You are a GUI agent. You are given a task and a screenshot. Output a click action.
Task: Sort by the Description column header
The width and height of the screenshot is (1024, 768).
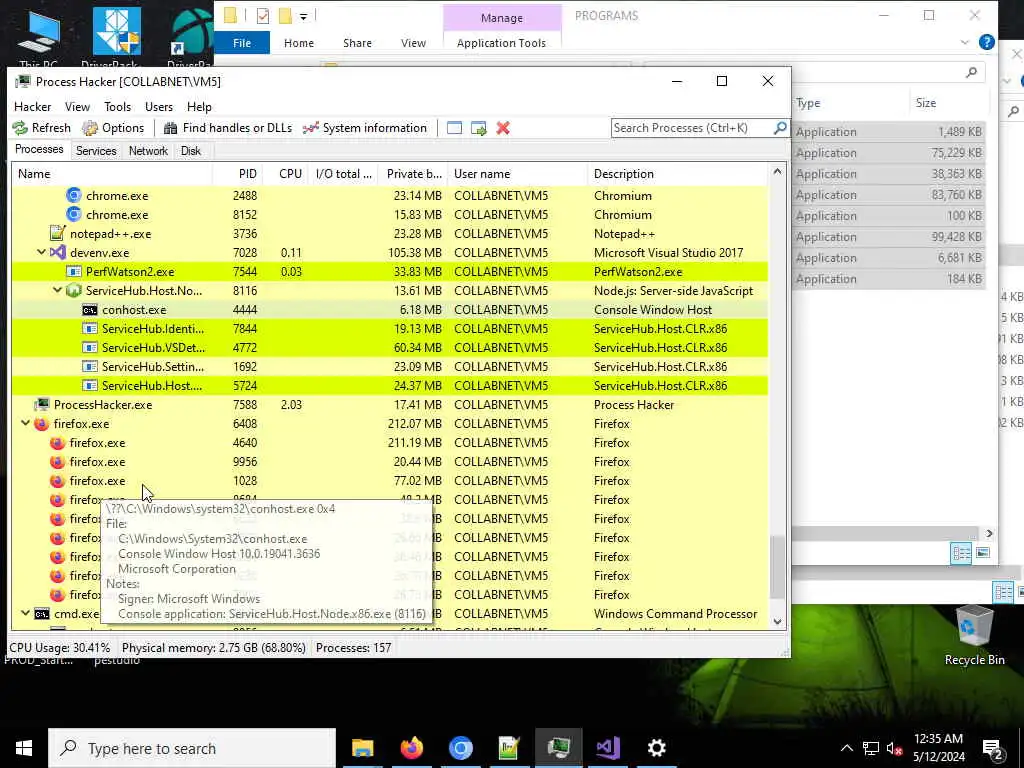[x=678, y=174]
